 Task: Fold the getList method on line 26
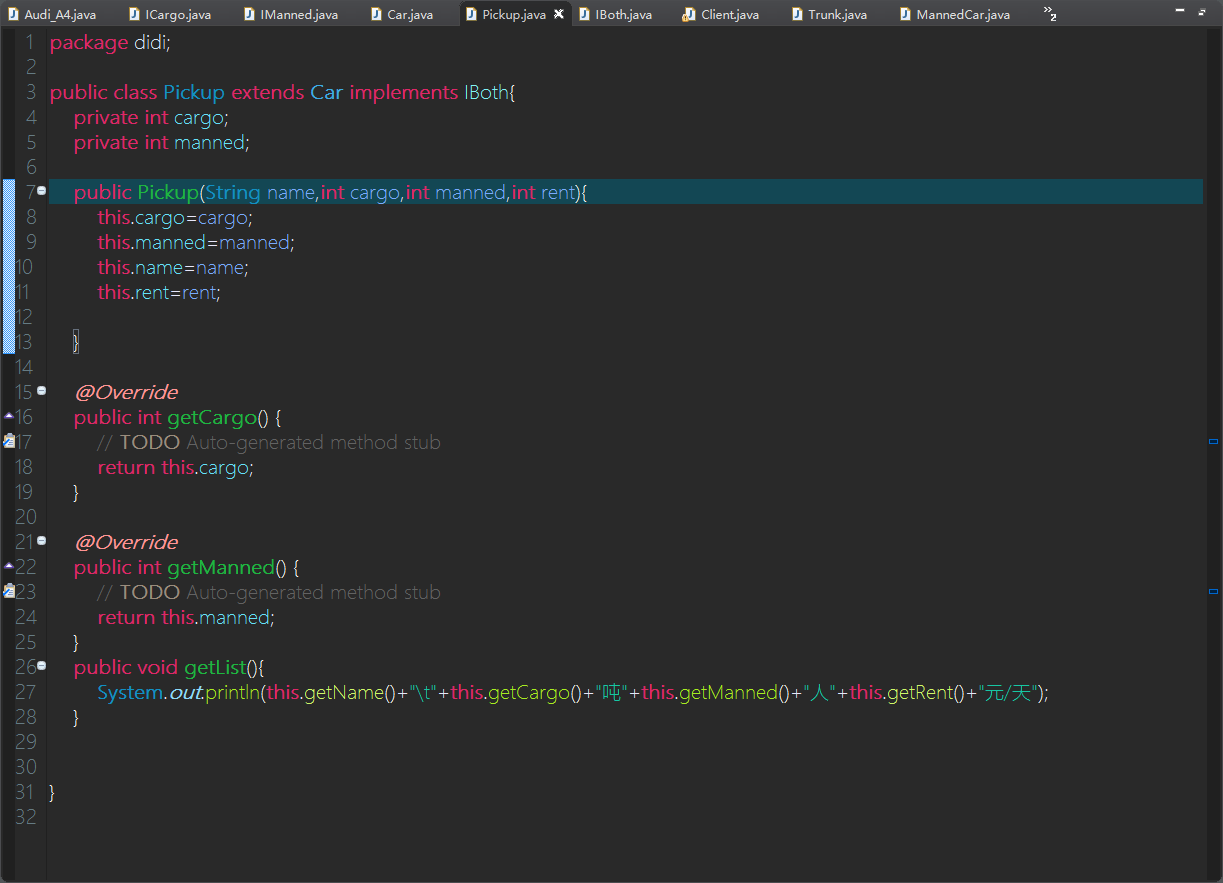[x=42, y=666]
